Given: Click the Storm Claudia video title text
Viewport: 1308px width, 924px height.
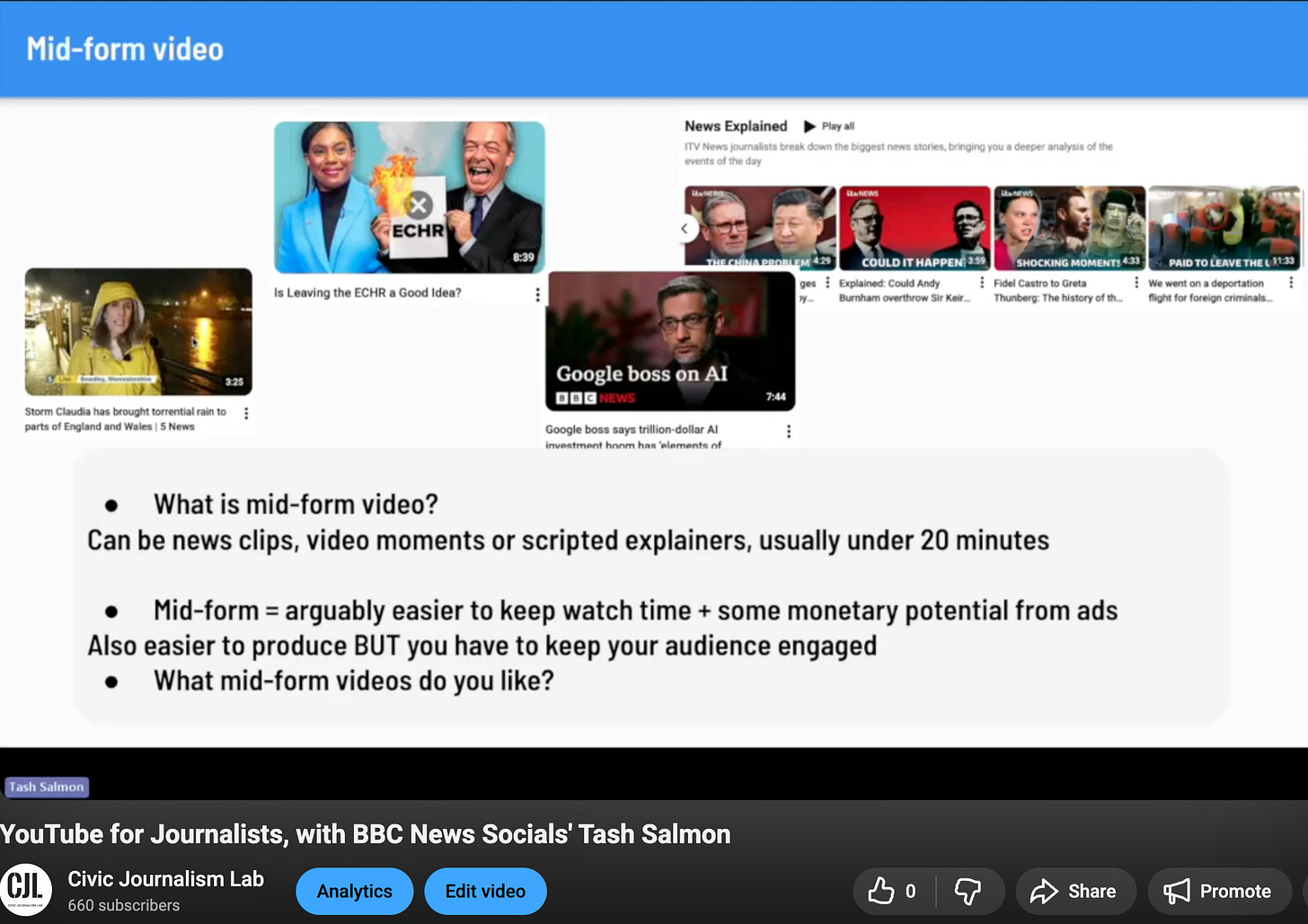Looking at the screenshot, I should [126, 419].
